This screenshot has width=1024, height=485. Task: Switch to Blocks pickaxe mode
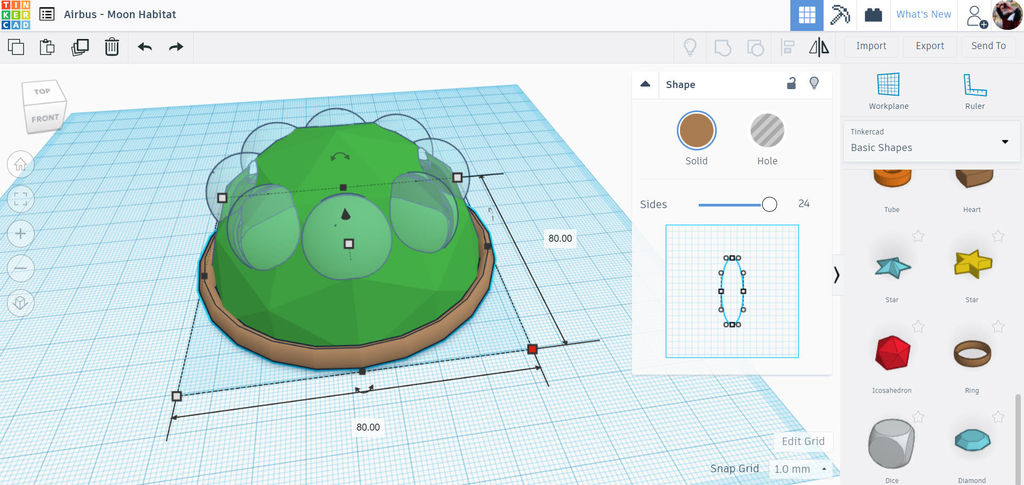840,15
